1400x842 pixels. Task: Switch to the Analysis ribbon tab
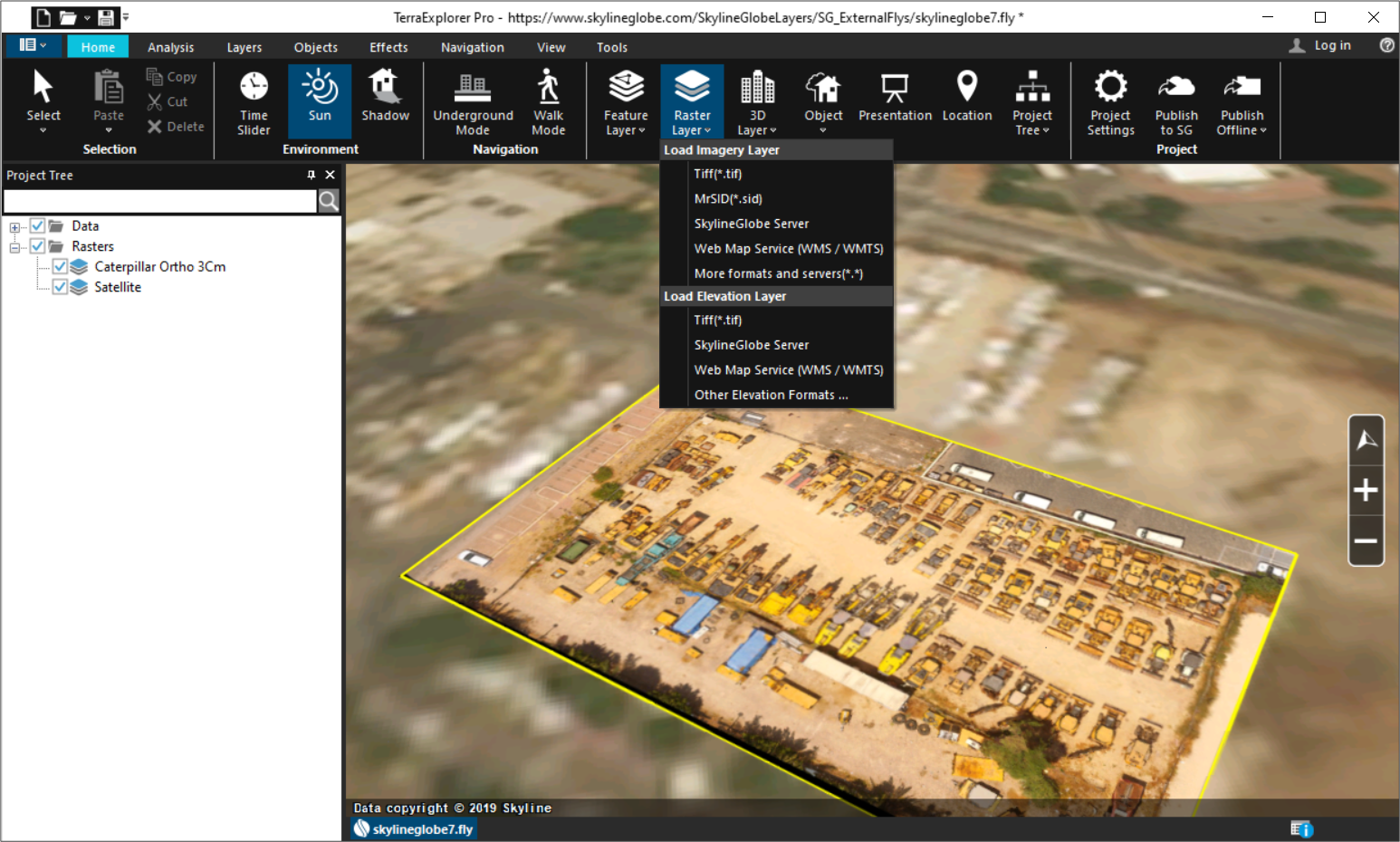click(170, 47)
